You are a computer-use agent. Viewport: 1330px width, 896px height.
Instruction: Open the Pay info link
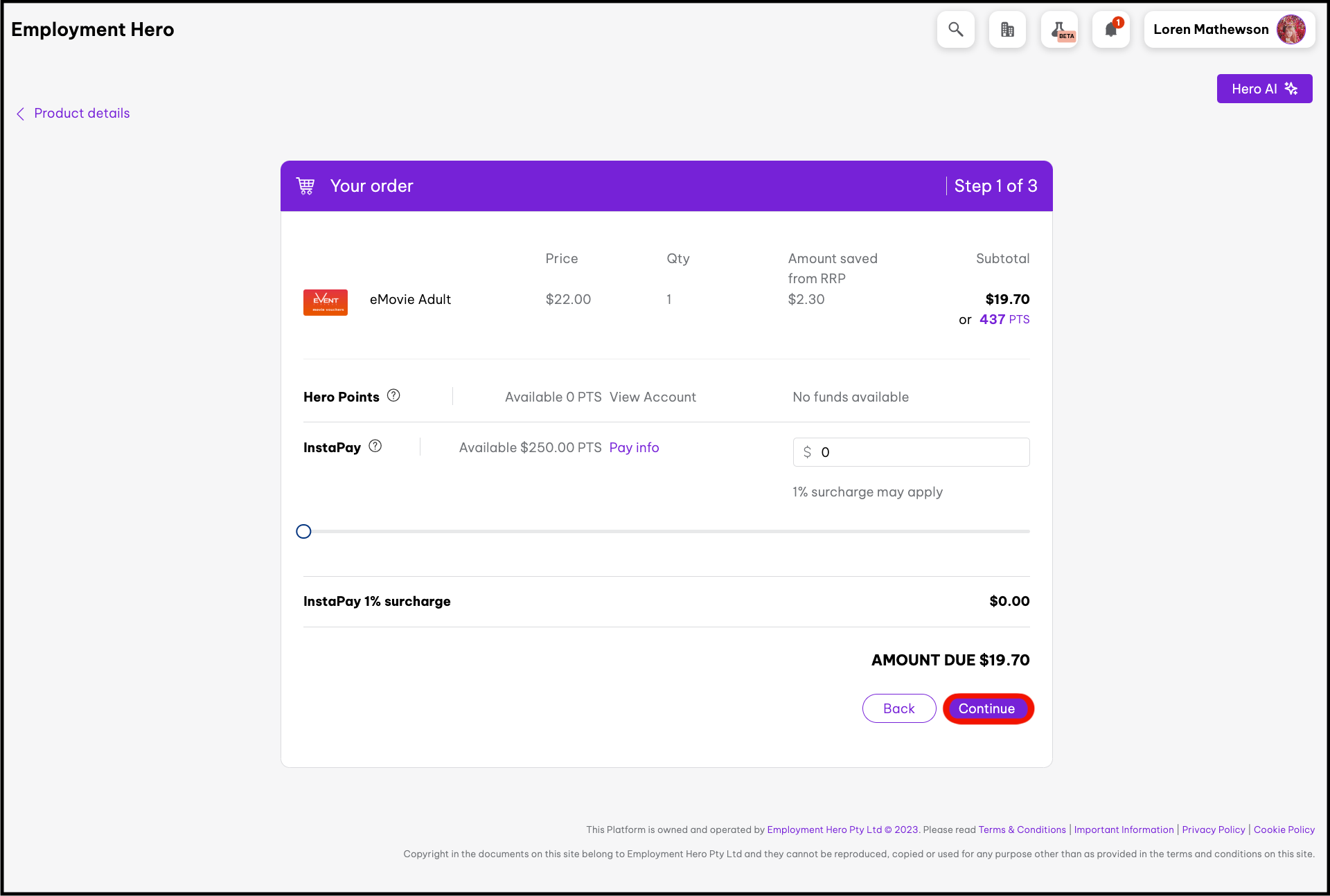pos(634,447)
